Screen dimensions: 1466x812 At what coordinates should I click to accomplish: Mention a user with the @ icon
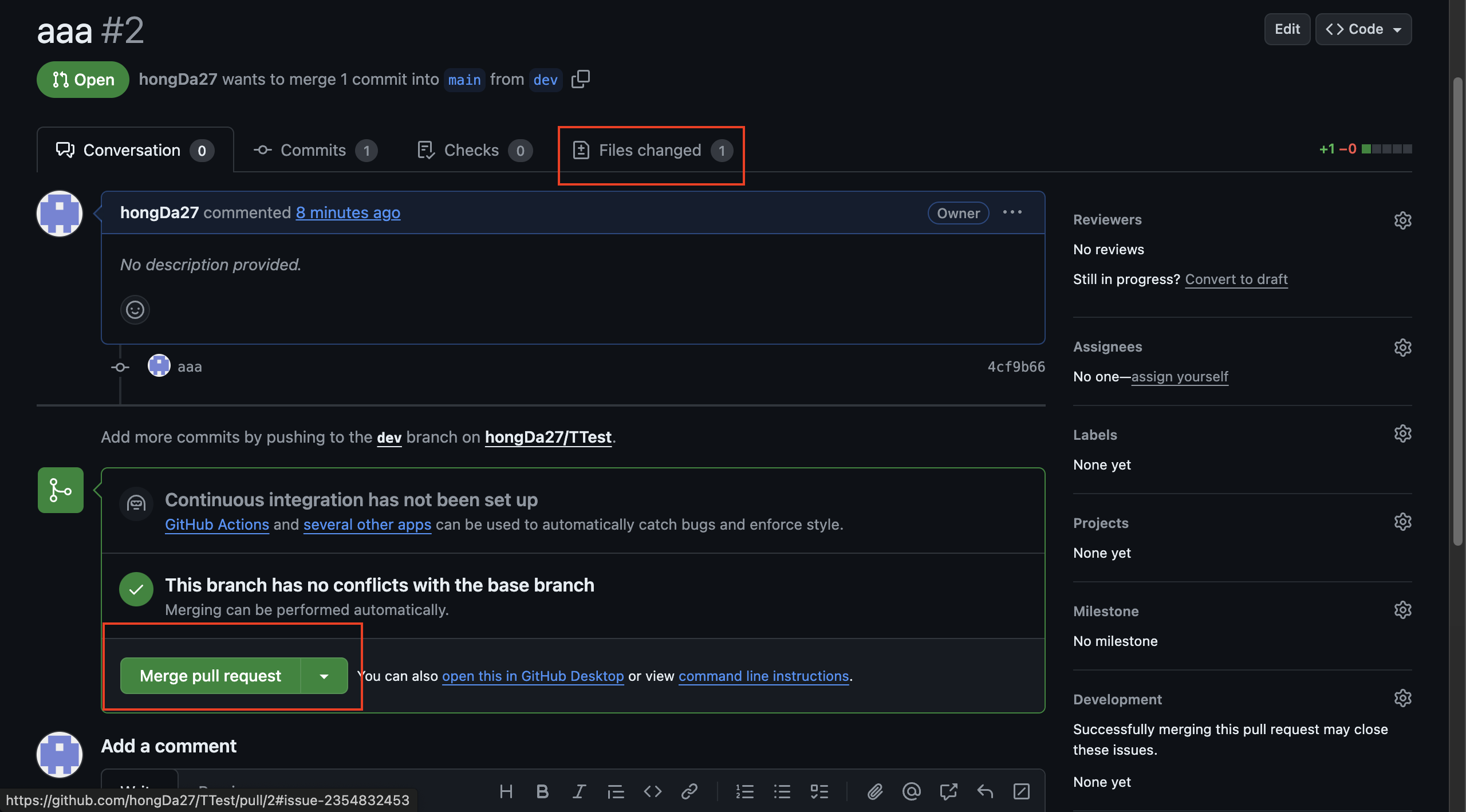911,791
